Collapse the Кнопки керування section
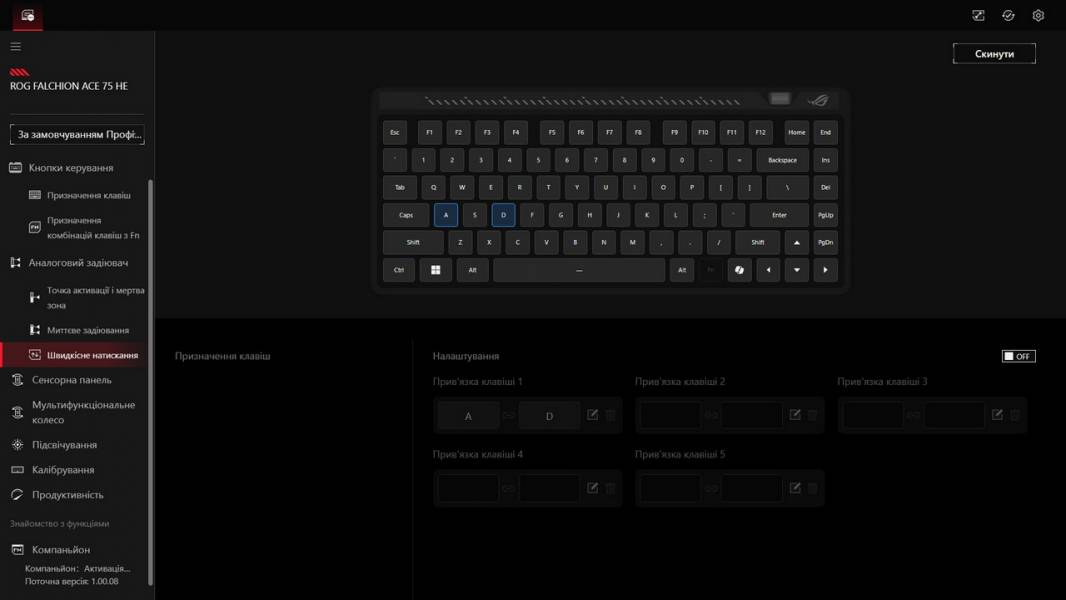This screenshot has width=1066, height=600. click(x=70, y=168)
